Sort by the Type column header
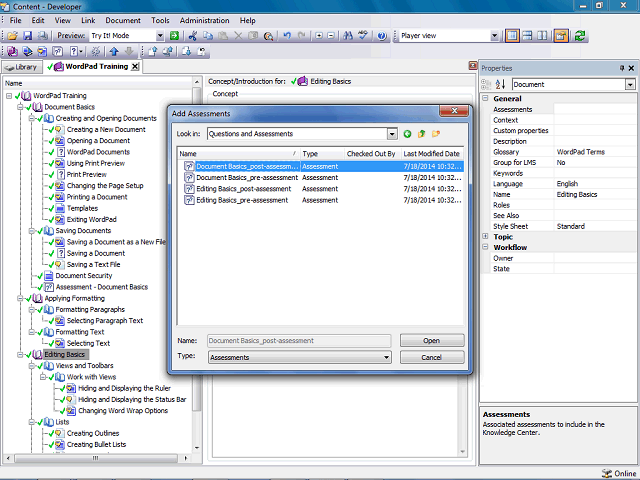 tap(322, 153)
